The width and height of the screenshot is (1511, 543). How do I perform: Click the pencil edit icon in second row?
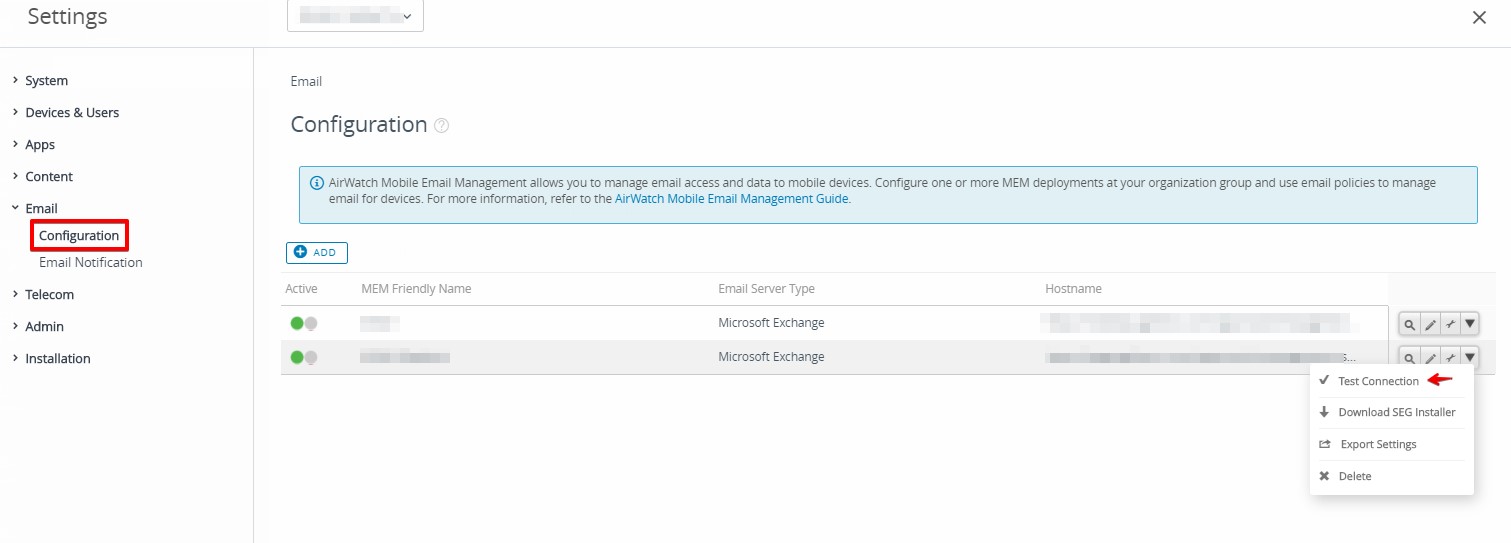(x=1430, y=357)
